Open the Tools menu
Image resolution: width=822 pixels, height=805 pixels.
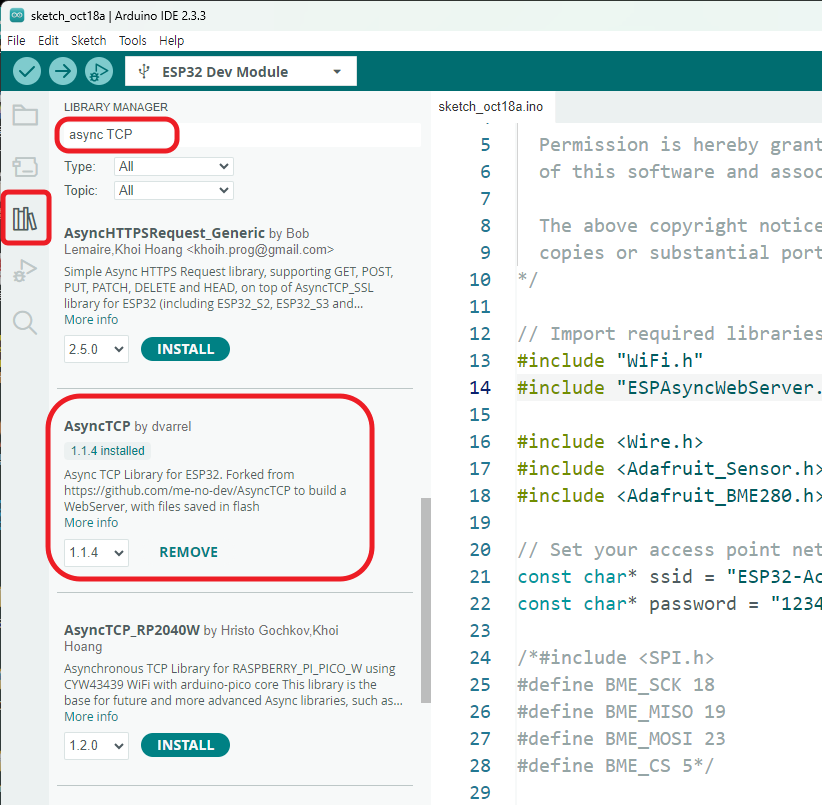[x=133, y=40]
